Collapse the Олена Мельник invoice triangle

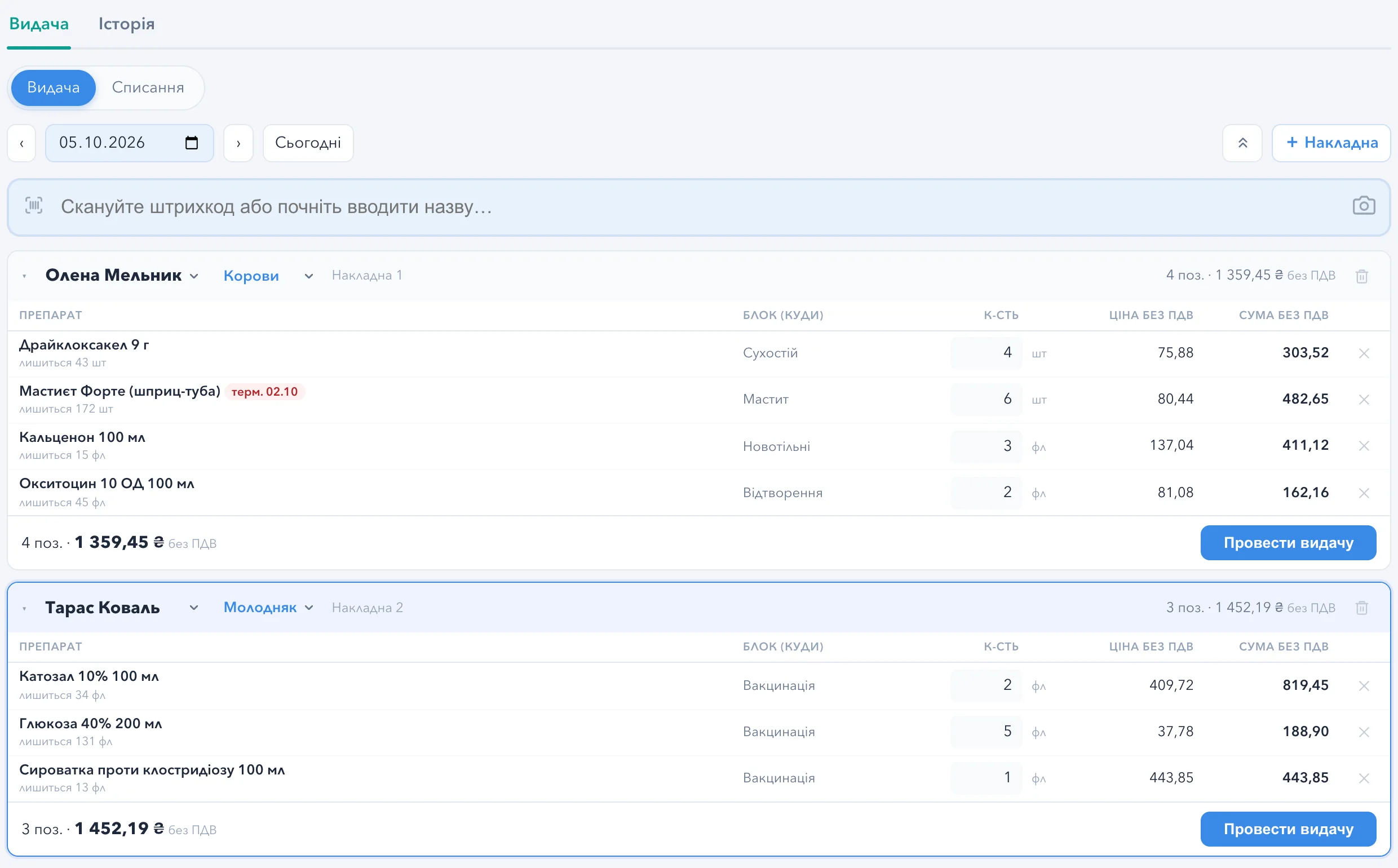click(24, 276)
